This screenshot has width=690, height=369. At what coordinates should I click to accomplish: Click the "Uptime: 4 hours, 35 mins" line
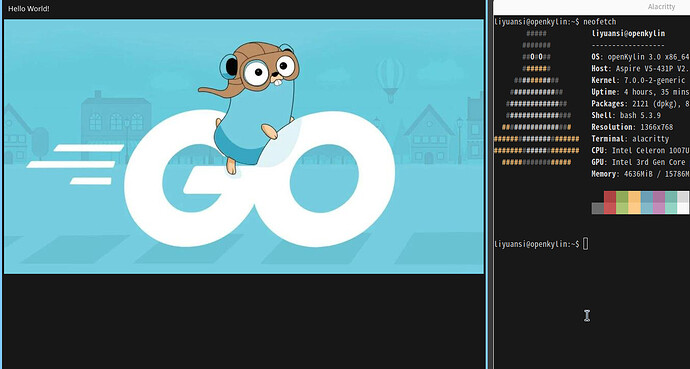pyautogui.click(x=640, y=92)
